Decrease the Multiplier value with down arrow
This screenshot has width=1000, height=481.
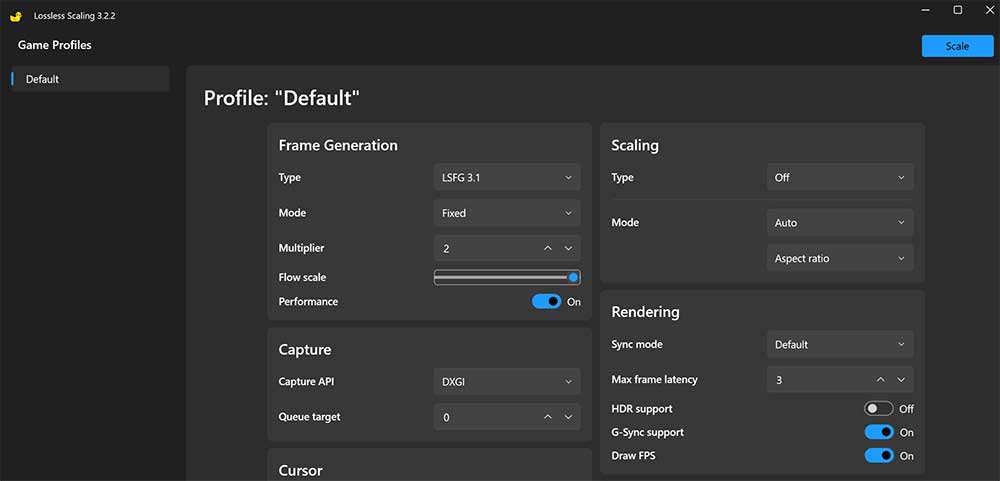[x=568, y=248]
